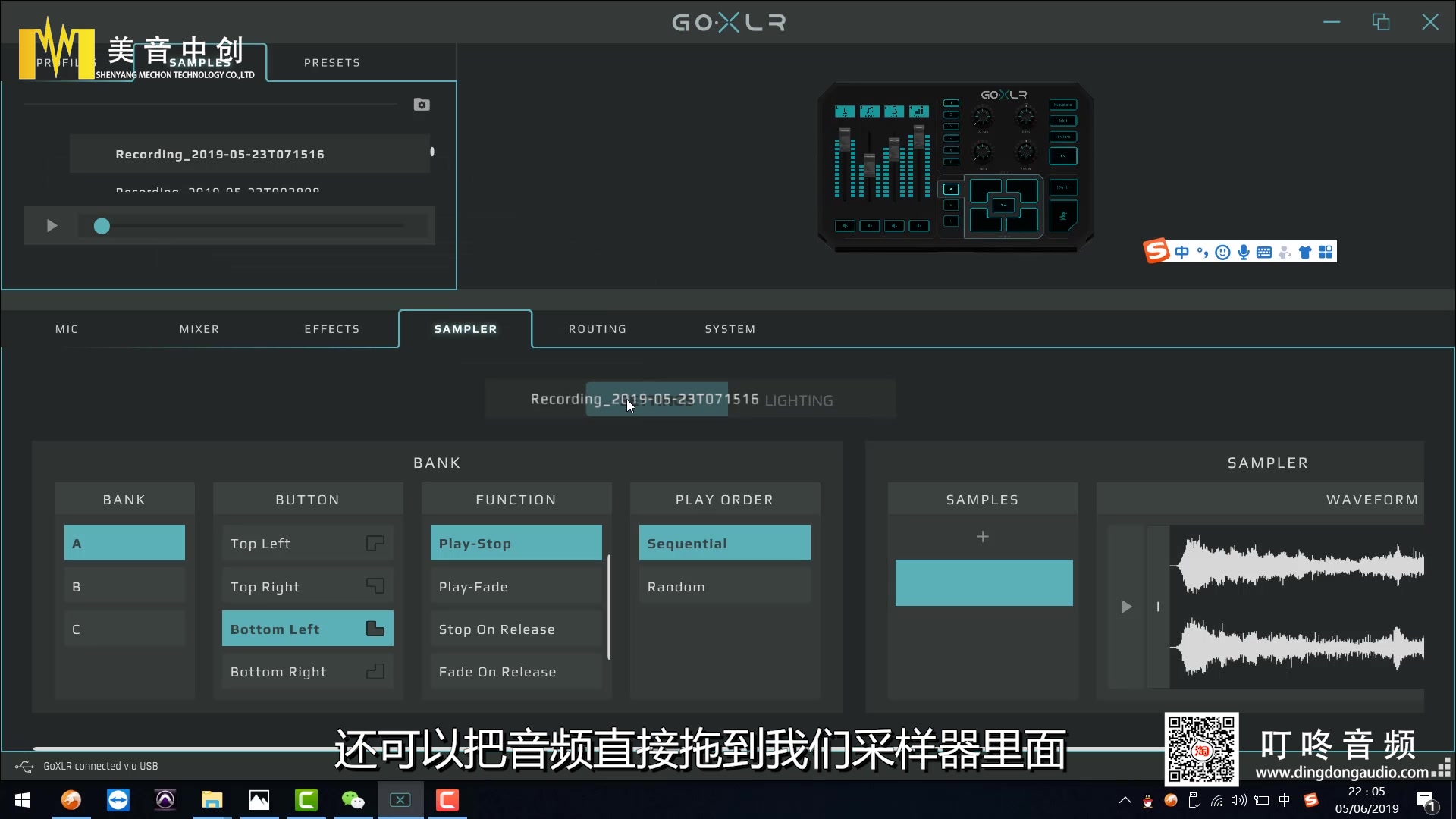Open the taskbar clock and date
The height and width of the screenshot is (819, 1456).
pyautogui.click(x=1367, y=800)
